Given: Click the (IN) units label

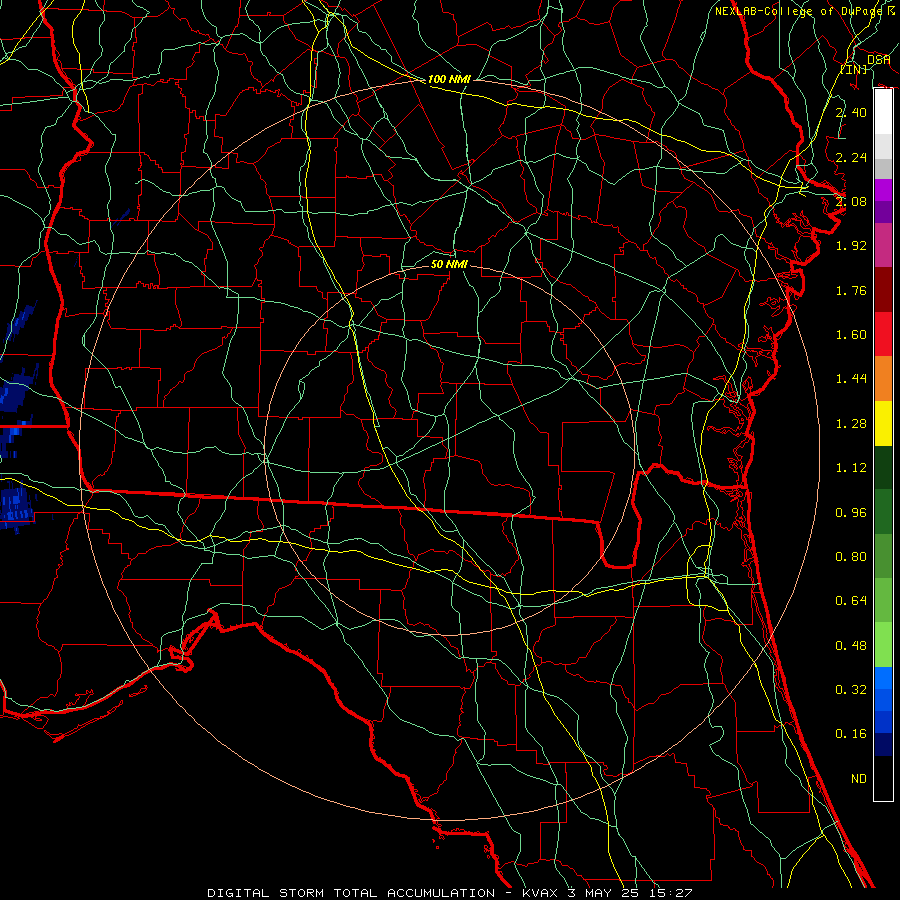Looking at the screenshot, I should pos(853,69).
